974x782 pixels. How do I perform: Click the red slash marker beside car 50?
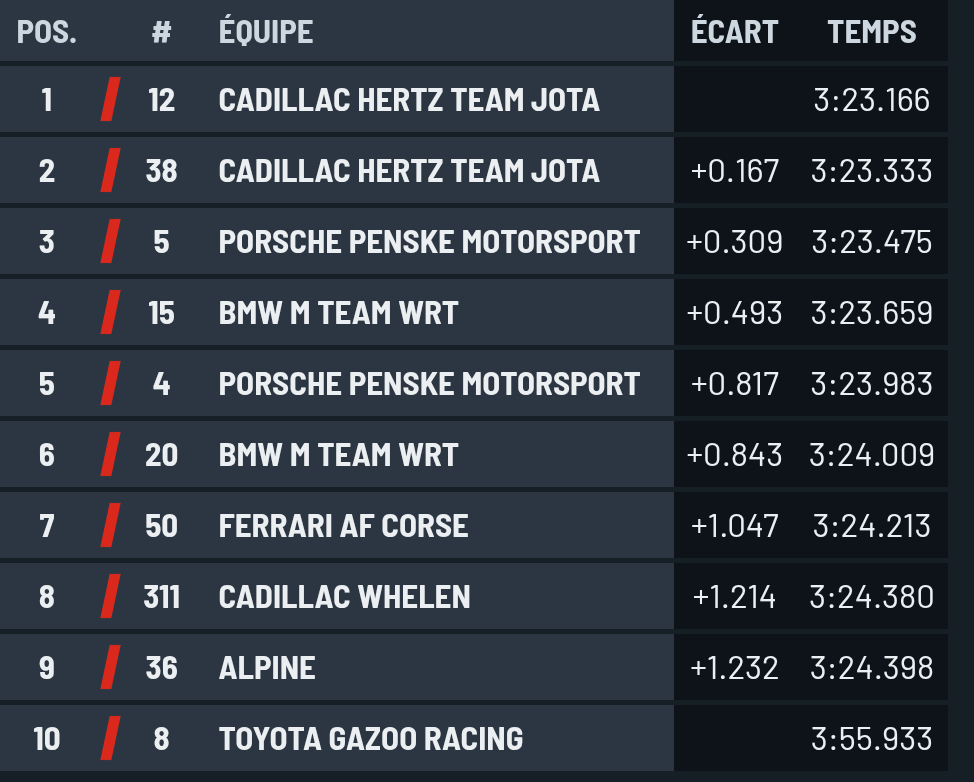(x=111, y=525)
